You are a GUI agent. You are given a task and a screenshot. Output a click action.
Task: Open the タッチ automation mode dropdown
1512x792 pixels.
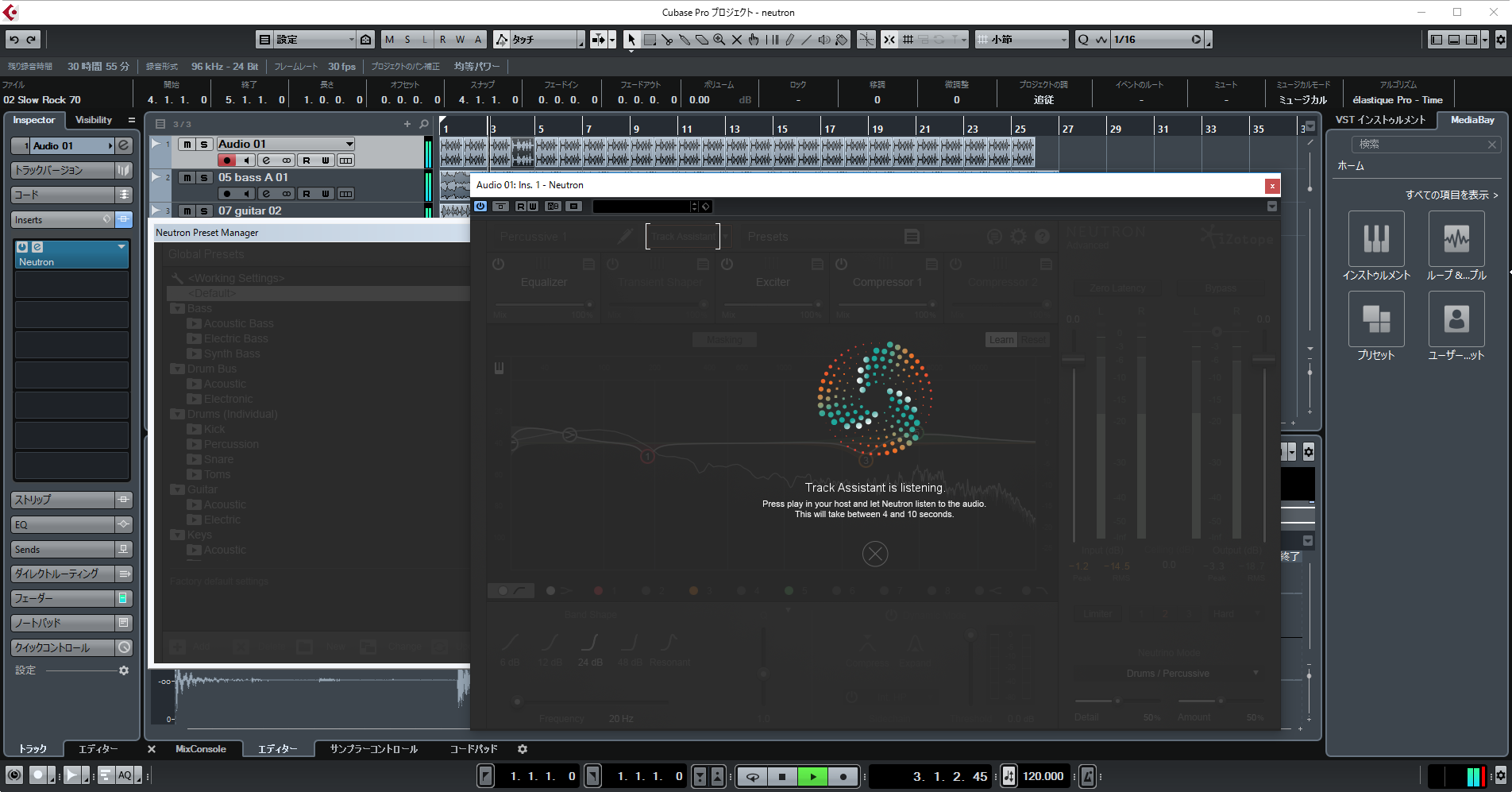click(x=547, y=40)
